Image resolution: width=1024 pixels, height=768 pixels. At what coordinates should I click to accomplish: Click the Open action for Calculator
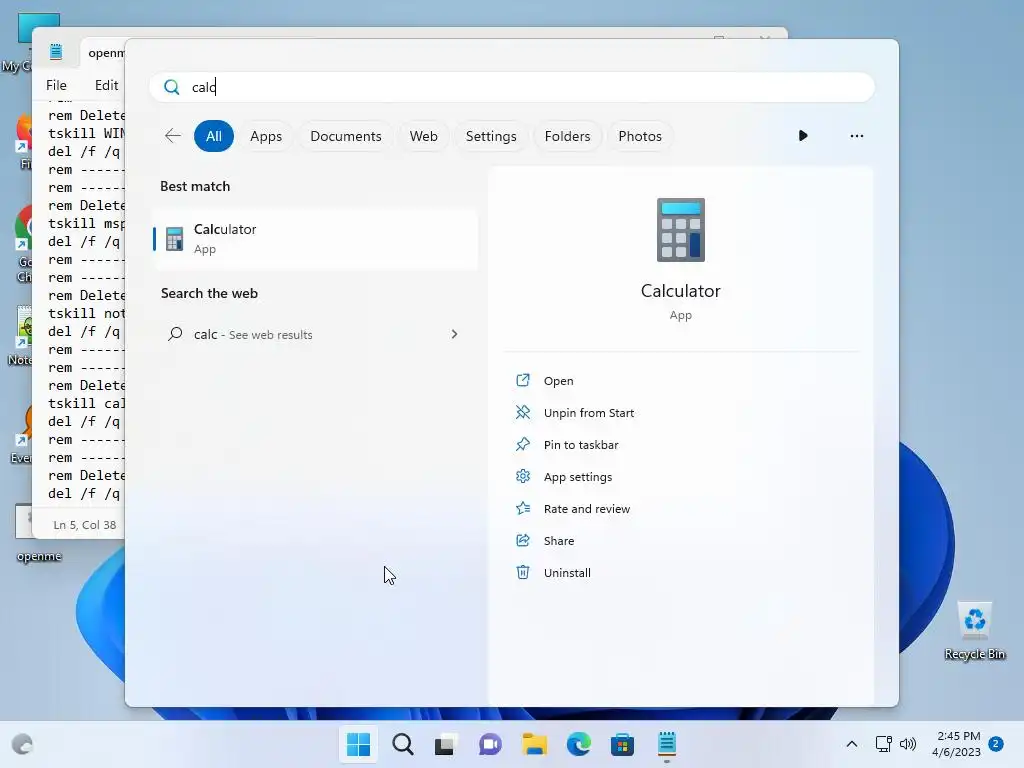(x=558, y=381)
